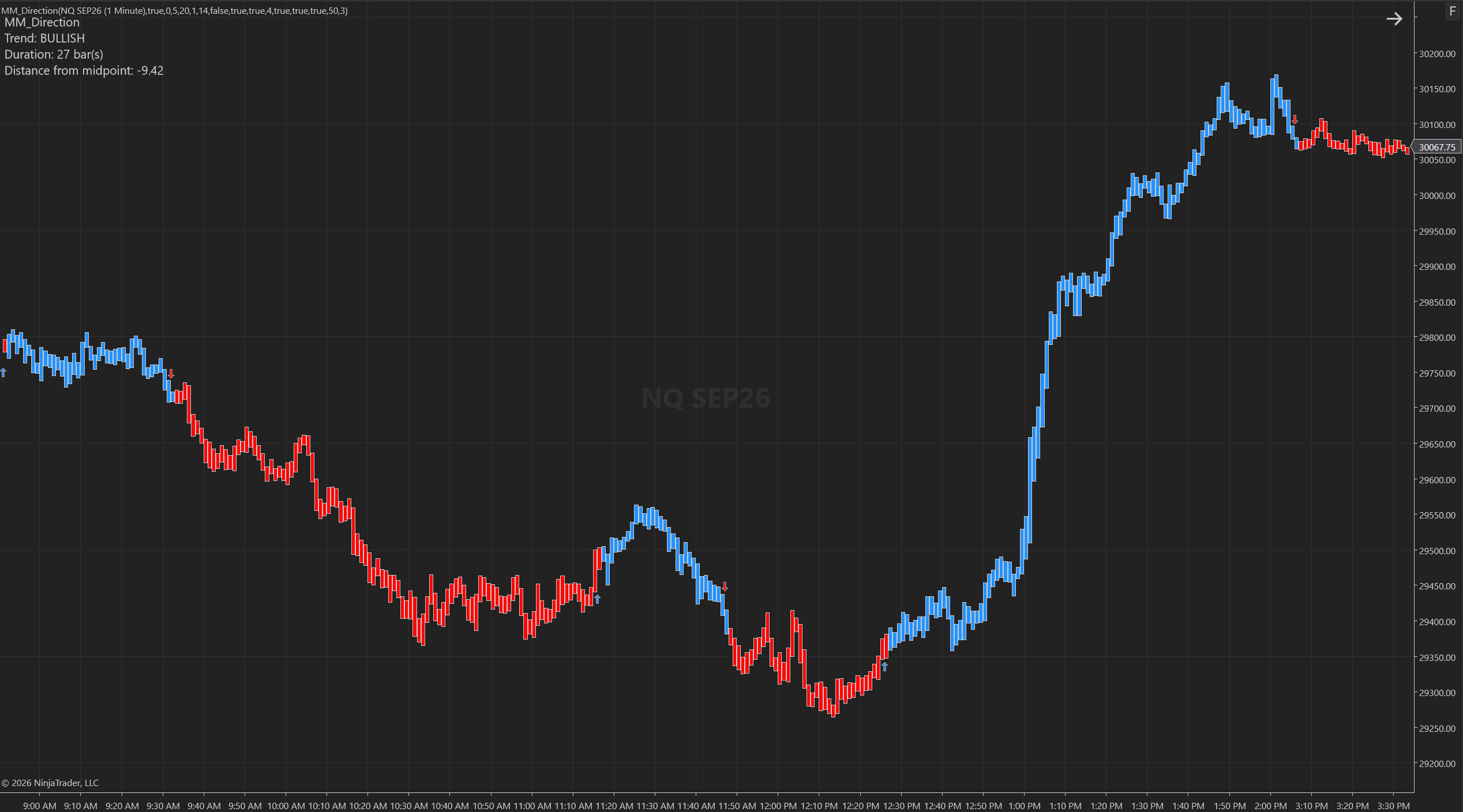This screenshot has height=812, width=1463.
Task: Click the 29200.00 price axis label
Action: (1437, 764)
